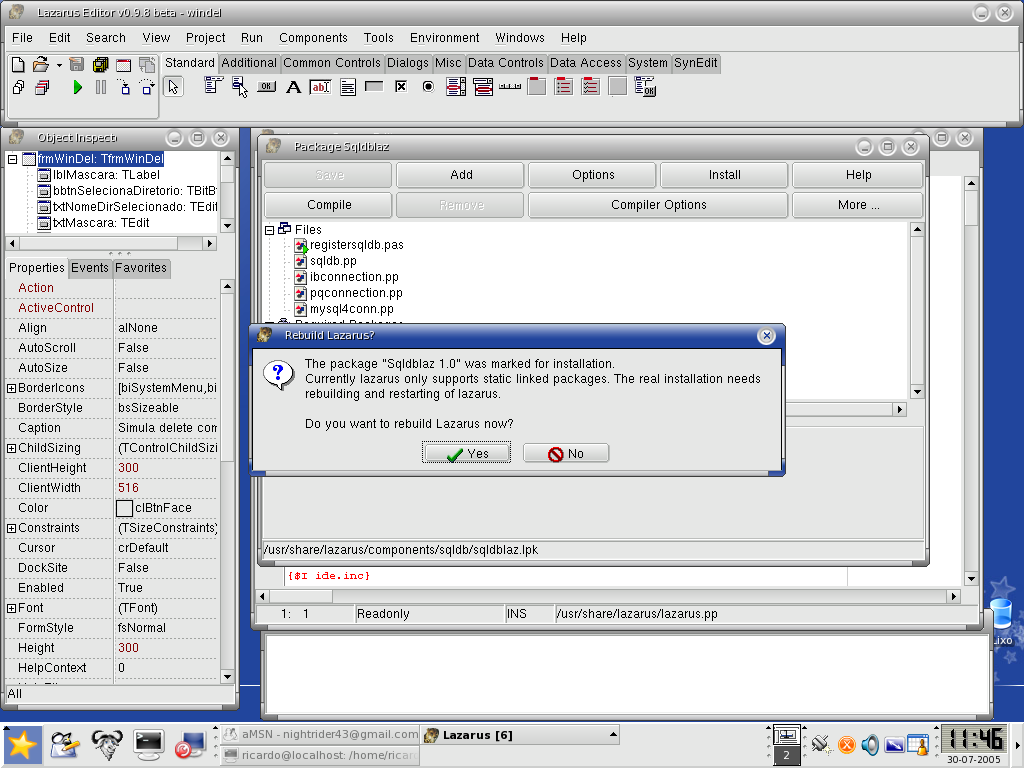Screen dimensions: 1024x768
Task: Select the TCheckBox palette component
Action: click(401, 87)
